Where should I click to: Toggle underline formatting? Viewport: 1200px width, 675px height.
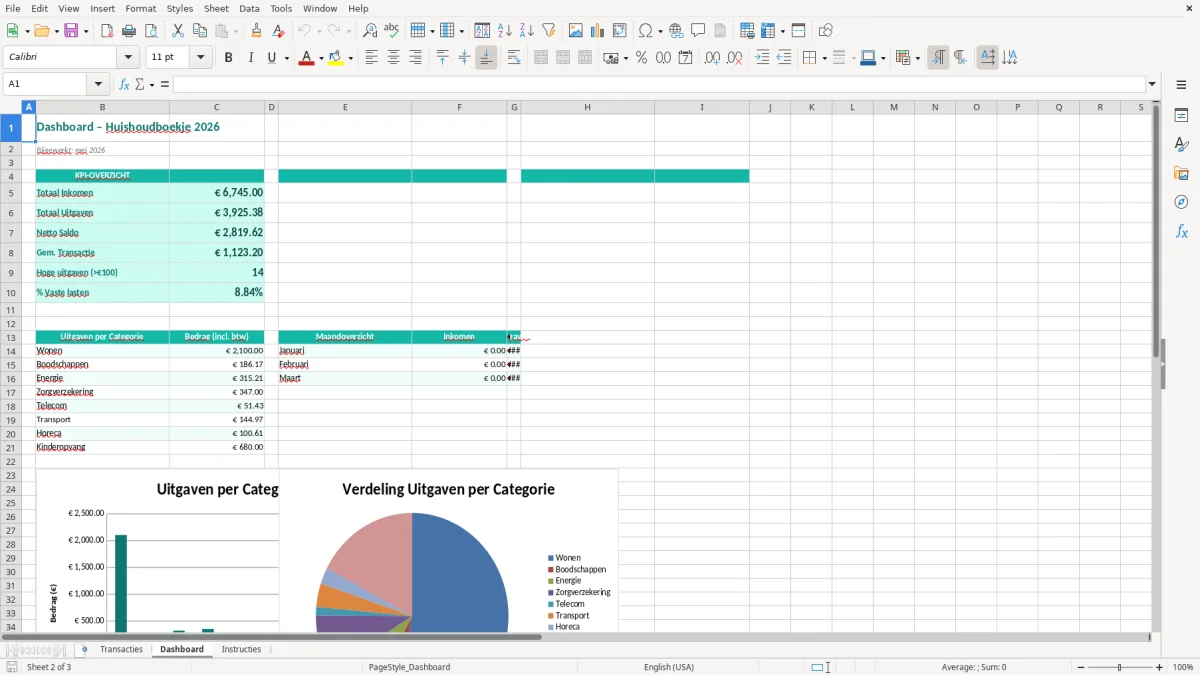(271, 58)
